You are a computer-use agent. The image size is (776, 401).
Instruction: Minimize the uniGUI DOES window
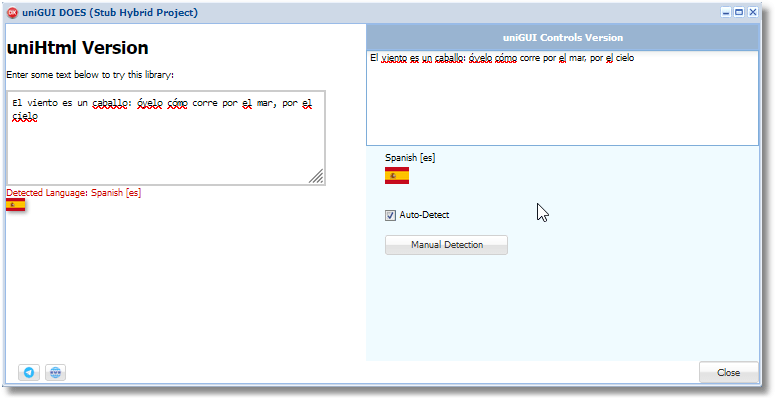[726, 12]
